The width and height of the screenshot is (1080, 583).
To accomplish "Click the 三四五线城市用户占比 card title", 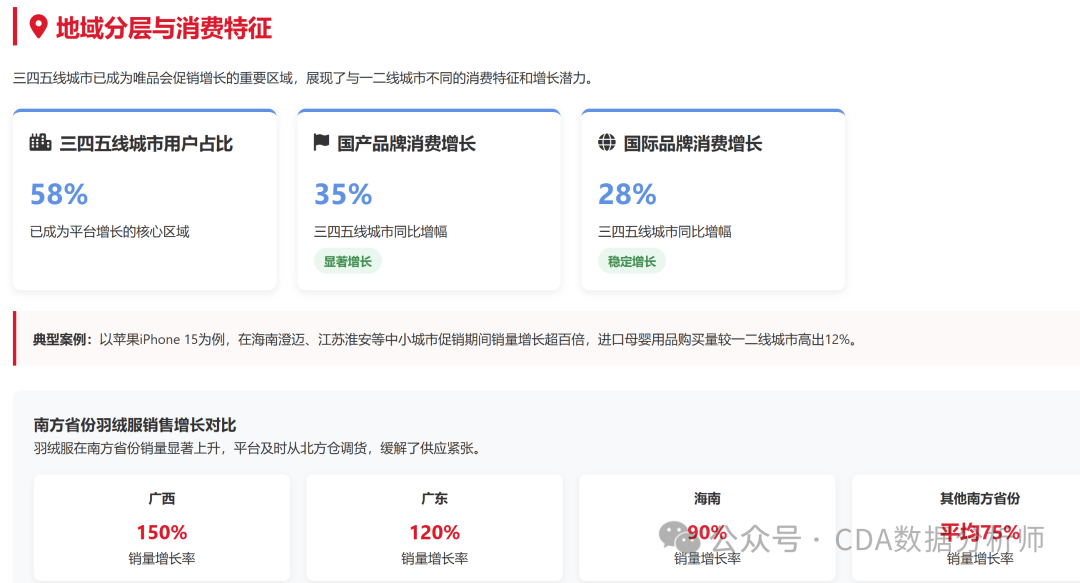I will click(x=146, y=144).
